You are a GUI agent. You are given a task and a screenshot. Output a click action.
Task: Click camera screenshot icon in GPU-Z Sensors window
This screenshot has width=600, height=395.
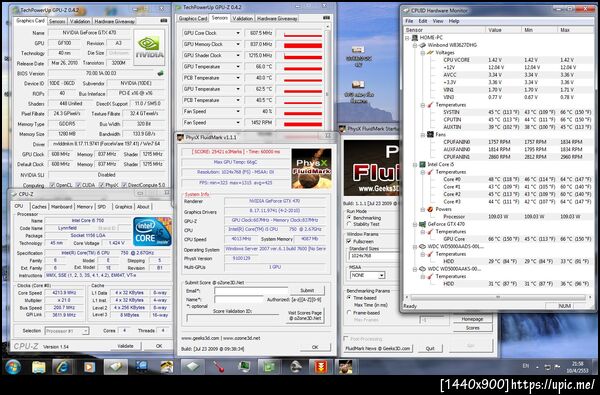click(x=326, y=18)
